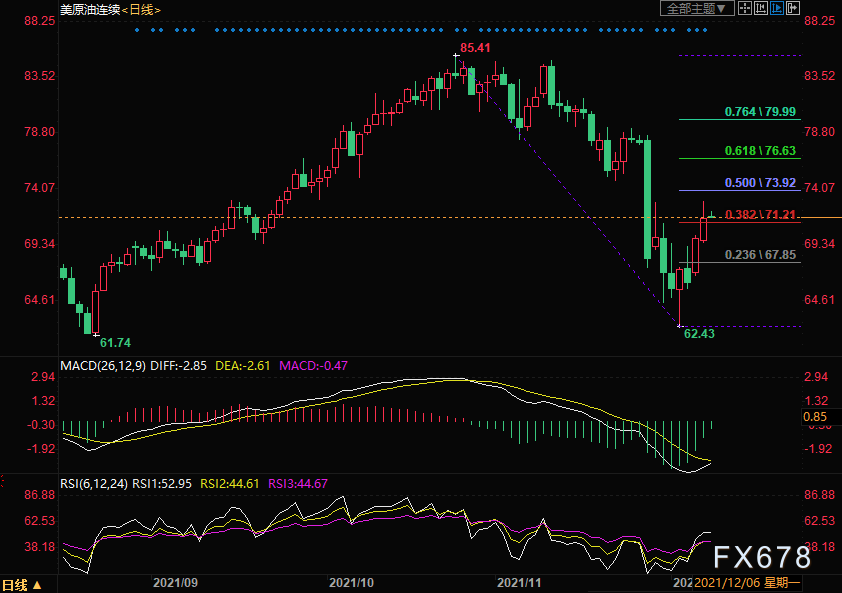Toggle the blue jump-to-latest chart icon
842x593 pixels.
point(777,8)
